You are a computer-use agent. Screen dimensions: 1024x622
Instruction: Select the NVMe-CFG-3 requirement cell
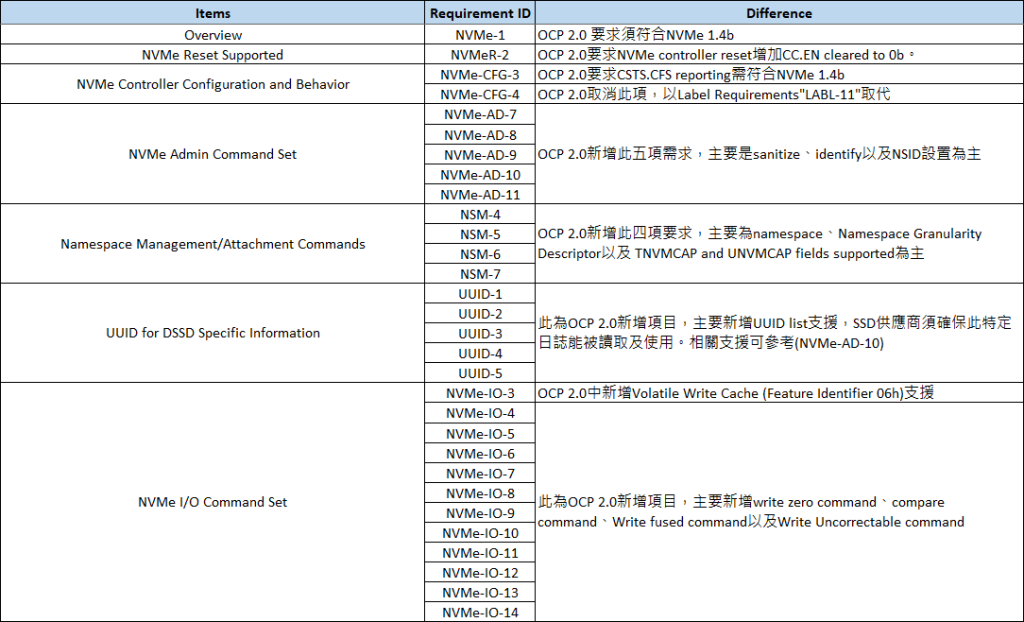pos(480,74)
